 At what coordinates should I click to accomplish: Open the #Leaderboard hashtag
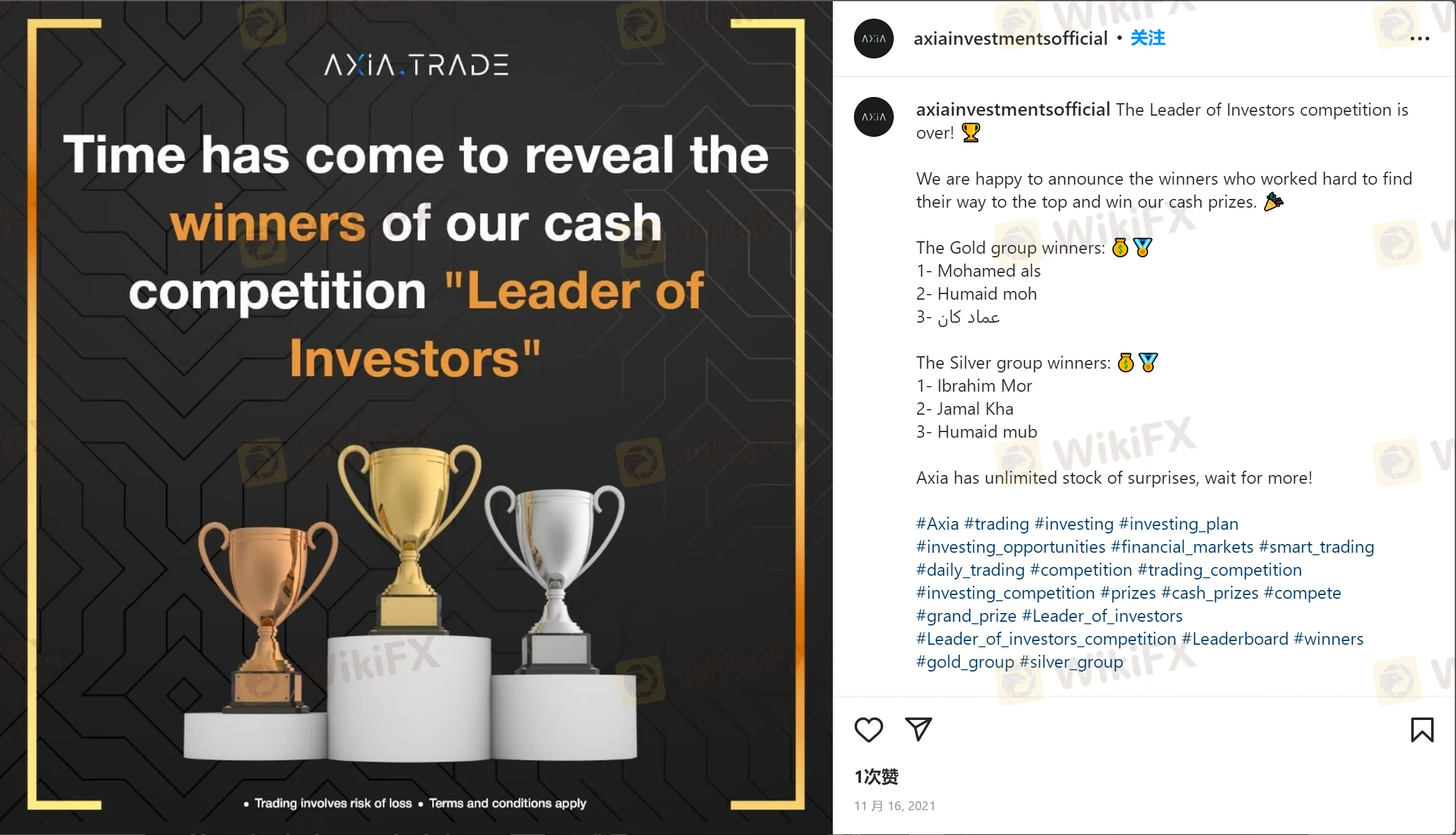(1235, 639)
